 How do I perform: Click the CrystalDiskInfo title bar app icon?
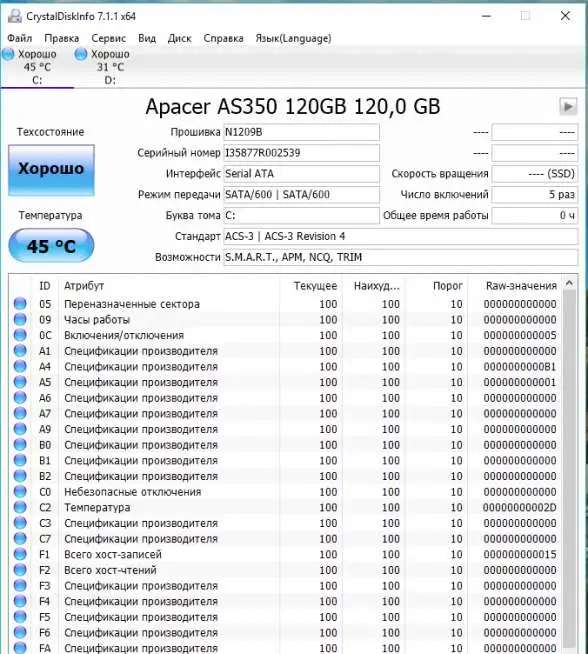click(15, 16)
